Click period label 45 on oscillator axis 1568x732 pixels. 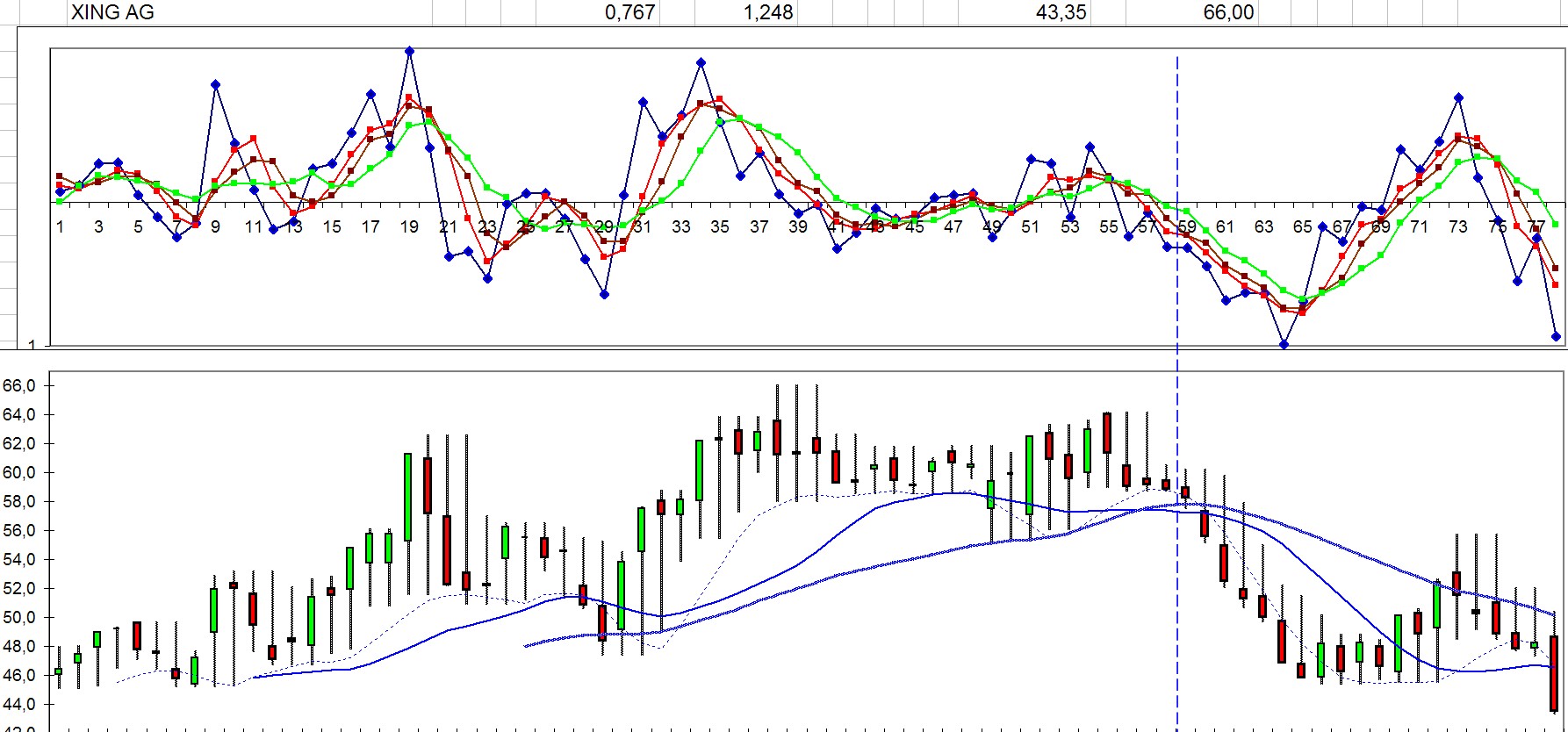[915, 226]
